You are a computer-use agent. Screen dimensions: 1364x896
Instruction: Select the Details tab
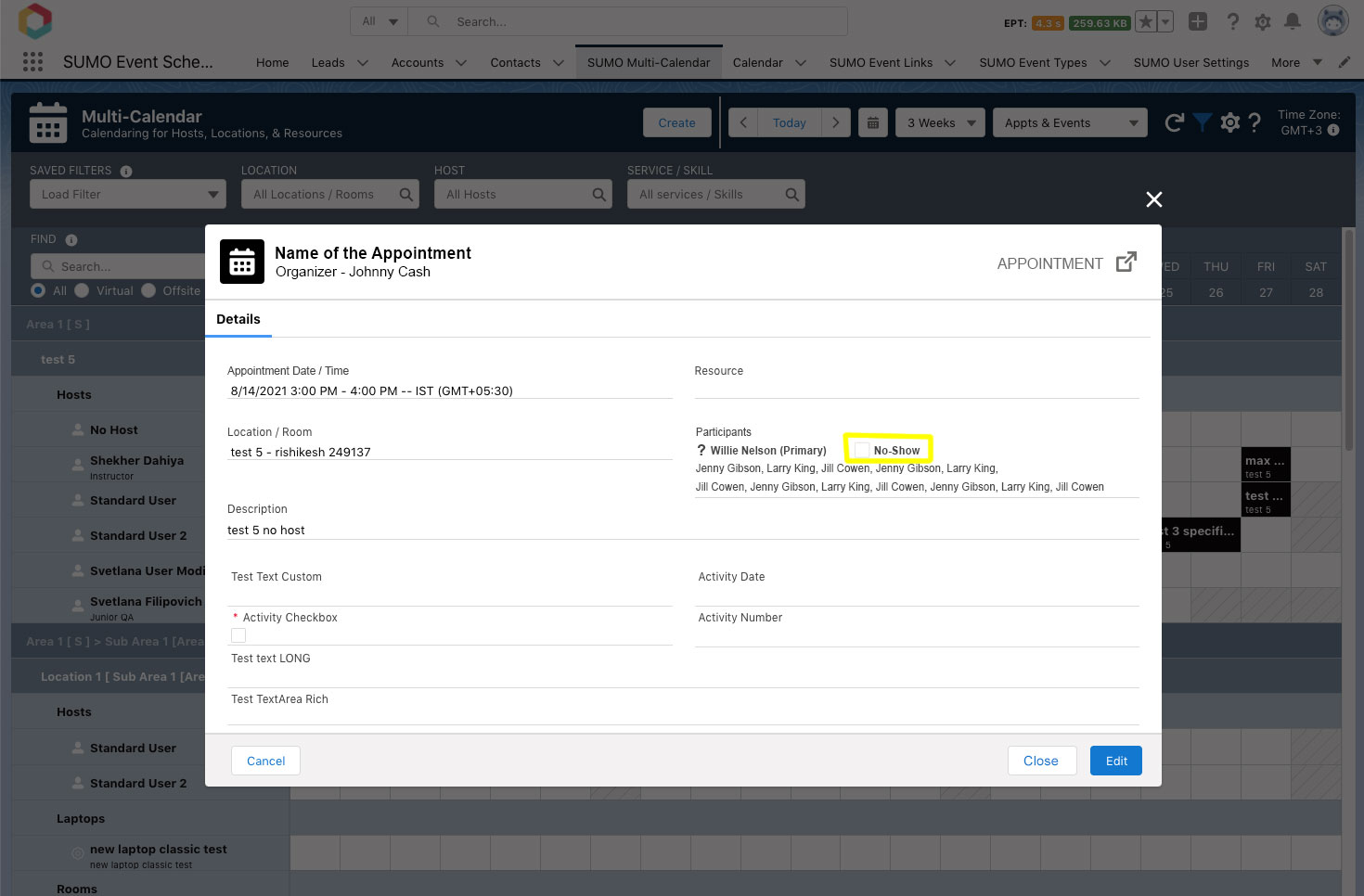click(238, 319)
